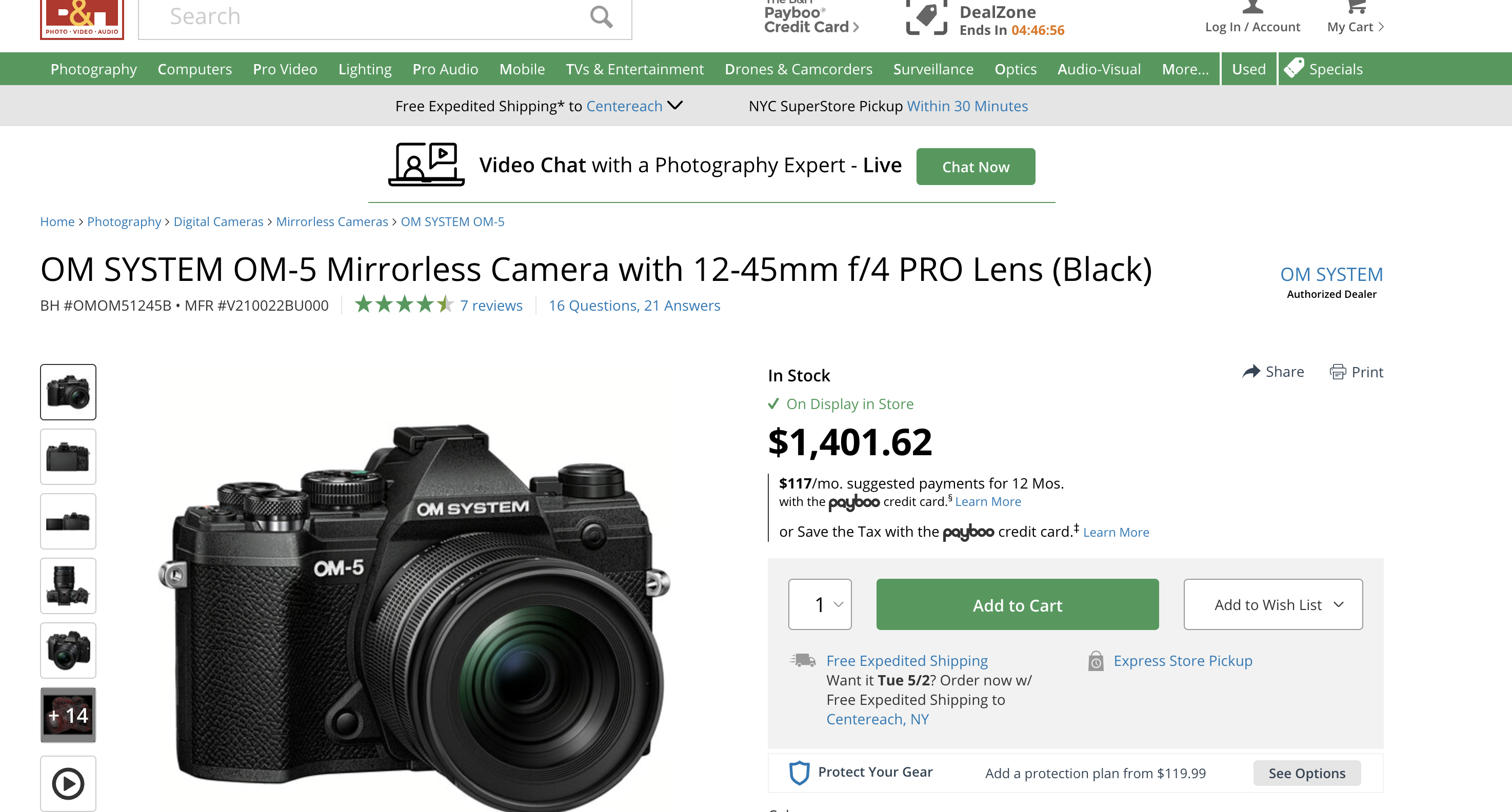The height and width of the screenshot is (812, 1512).
Task: Click the Print printer icon
Action: [x=1338, y=372]
